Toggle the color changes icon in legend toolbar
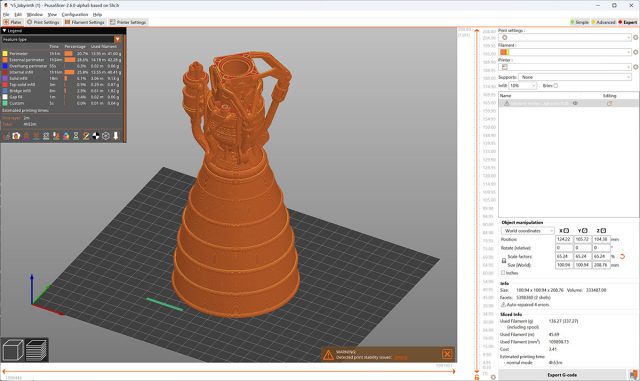 click(x=66, y=136)
